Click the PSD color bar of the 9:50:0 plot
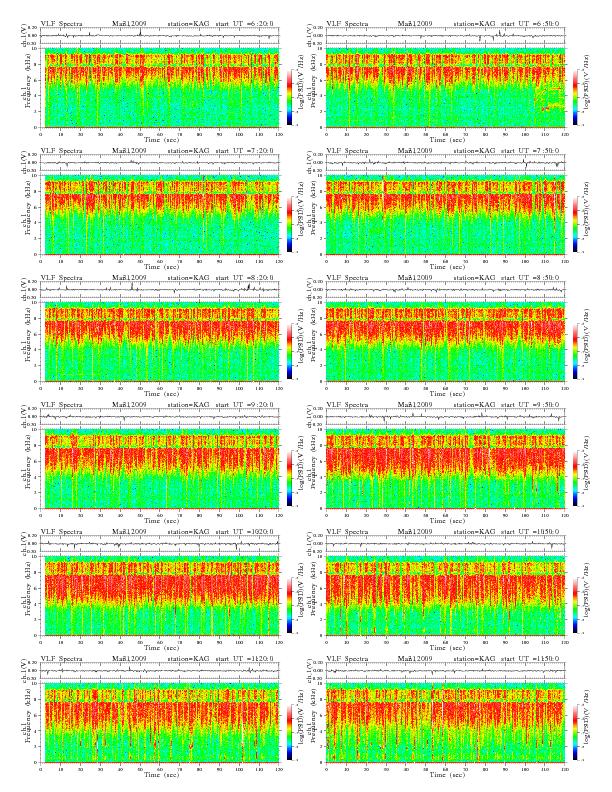Screen dimensions: 612x792 tap(575, 478)
